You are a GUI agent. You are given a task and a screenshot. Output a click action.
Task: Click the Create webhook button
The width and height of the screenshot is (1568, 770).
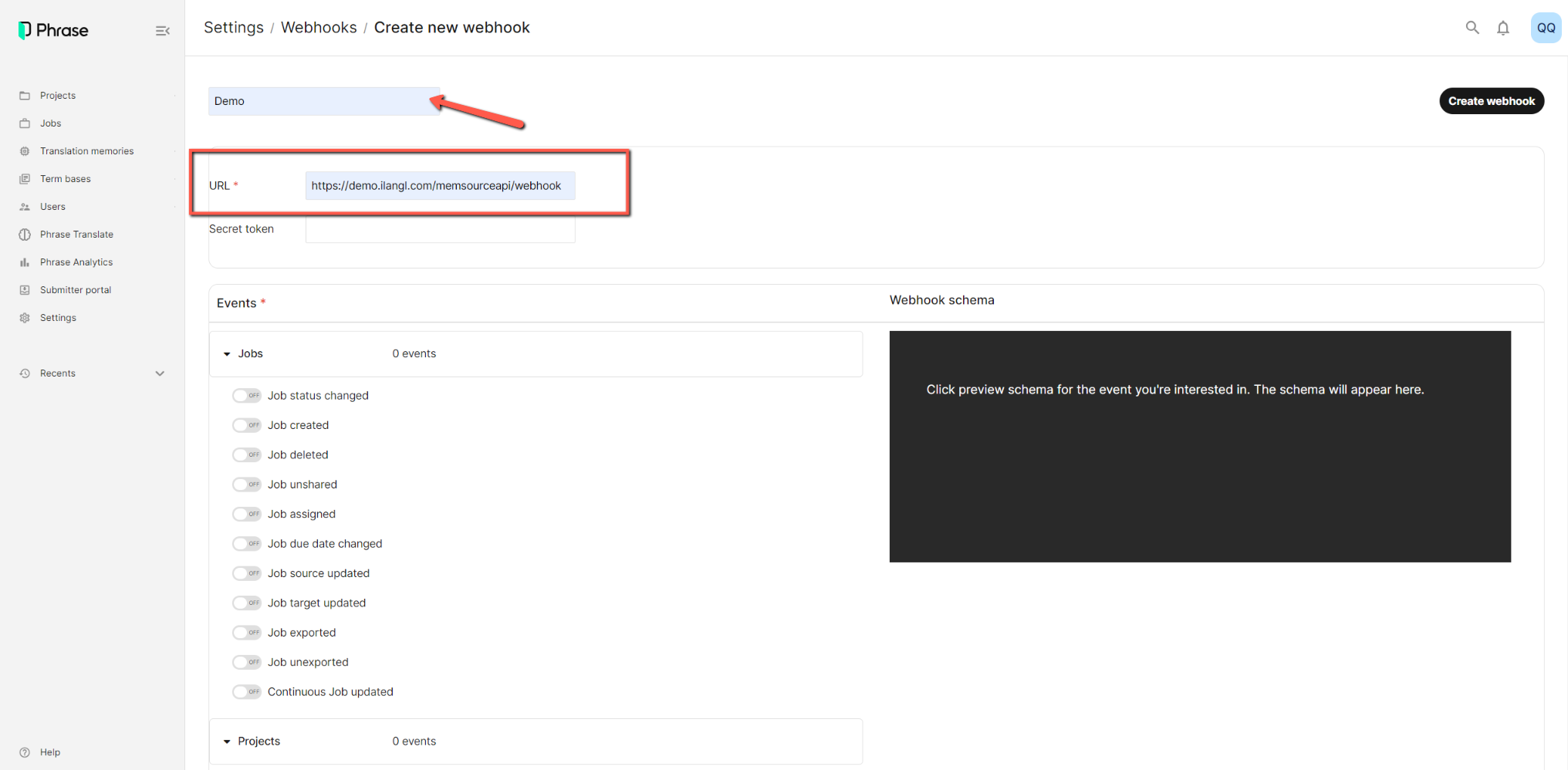click(x=1491, y=101)
